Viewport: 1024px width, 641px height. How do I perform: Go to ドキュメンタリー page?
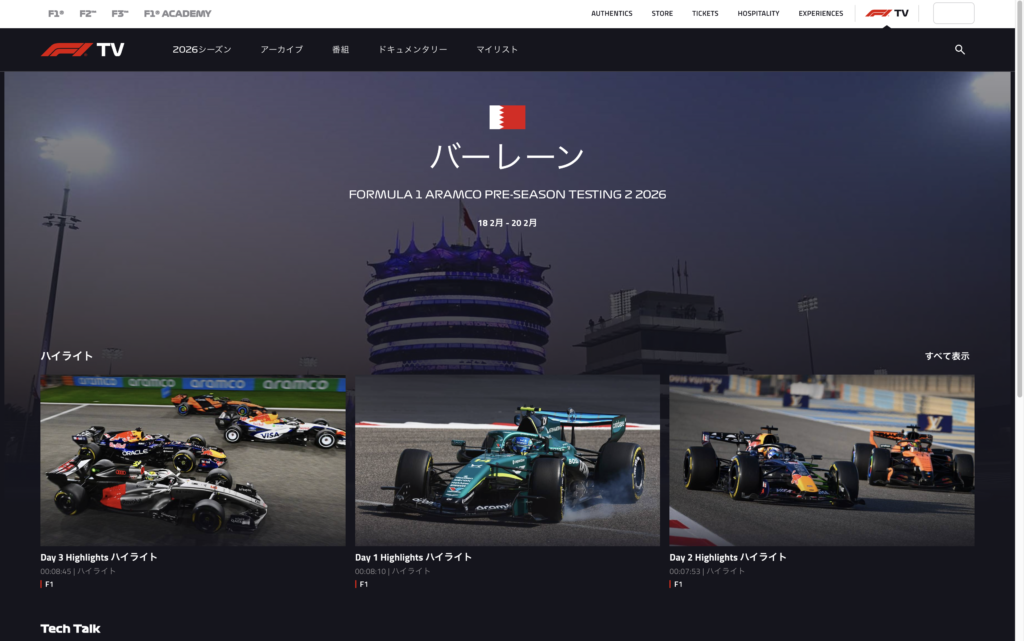coord(412,50)
